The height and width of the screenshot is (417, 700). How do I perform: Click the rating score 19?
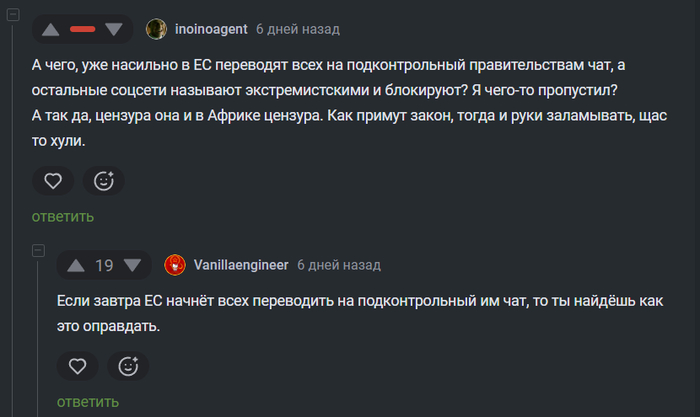click(x=105, y=266)
